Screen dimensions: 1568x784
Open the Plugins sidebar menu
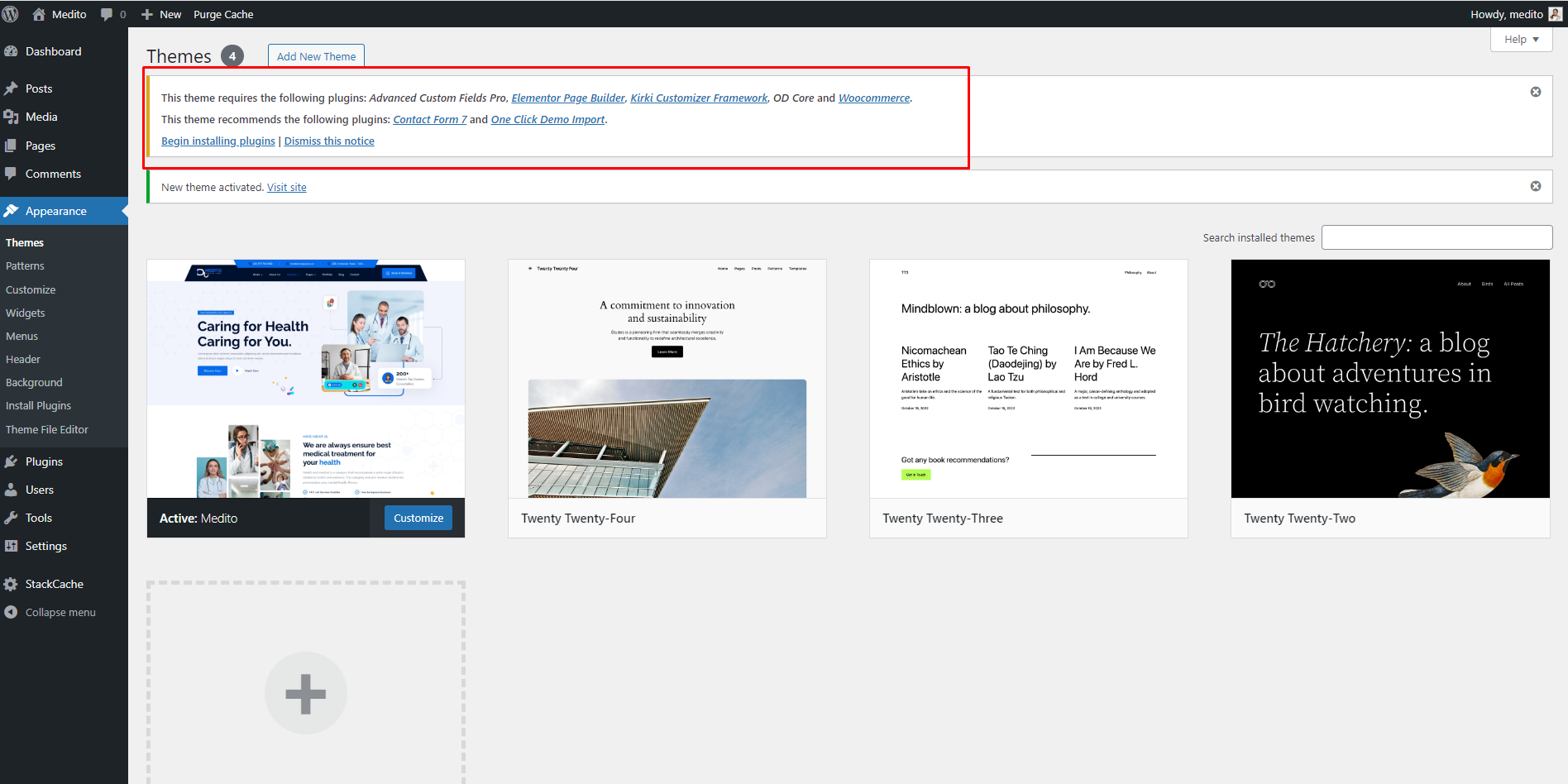44,461
